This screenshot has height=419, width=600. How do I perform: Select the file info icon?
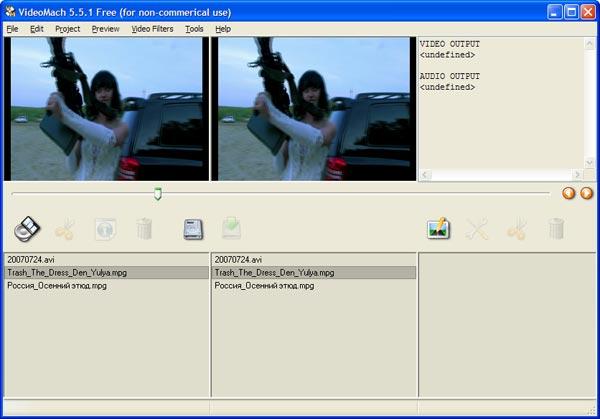[105, 229]
